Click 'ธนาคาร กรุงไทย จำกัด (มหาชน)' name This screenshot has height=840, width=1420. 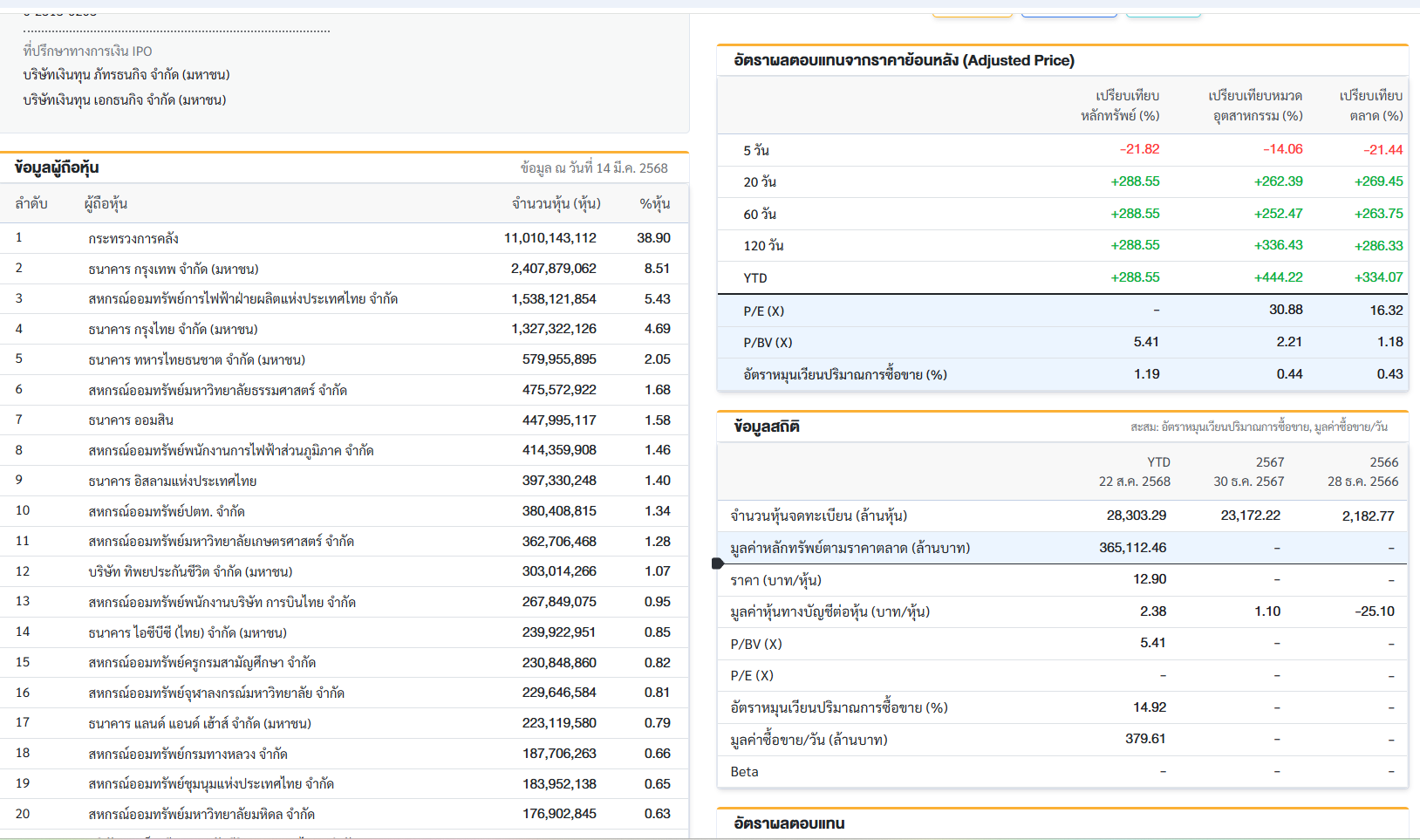173,329
